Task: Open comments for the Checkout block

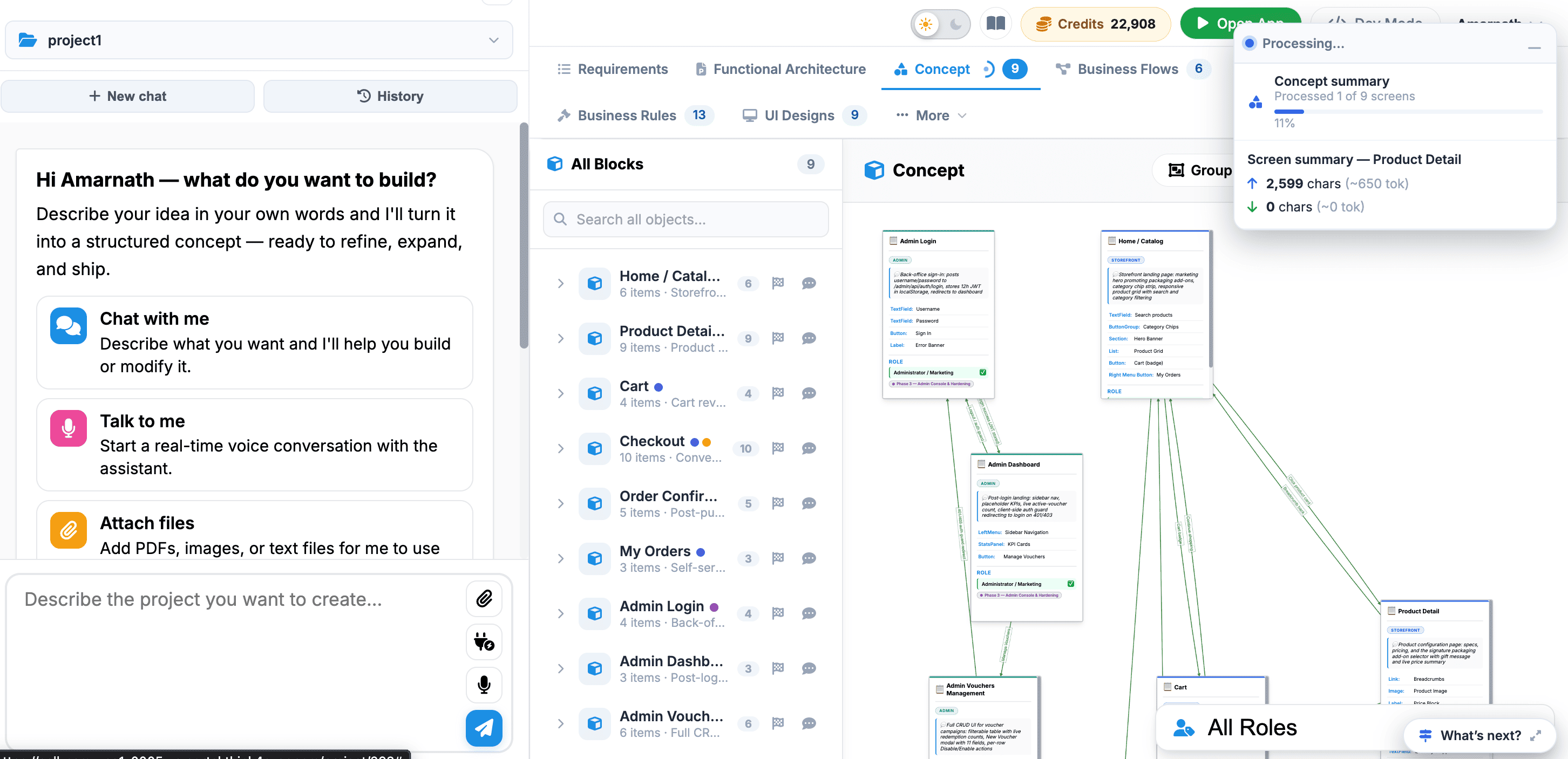Action: [809, 449]
